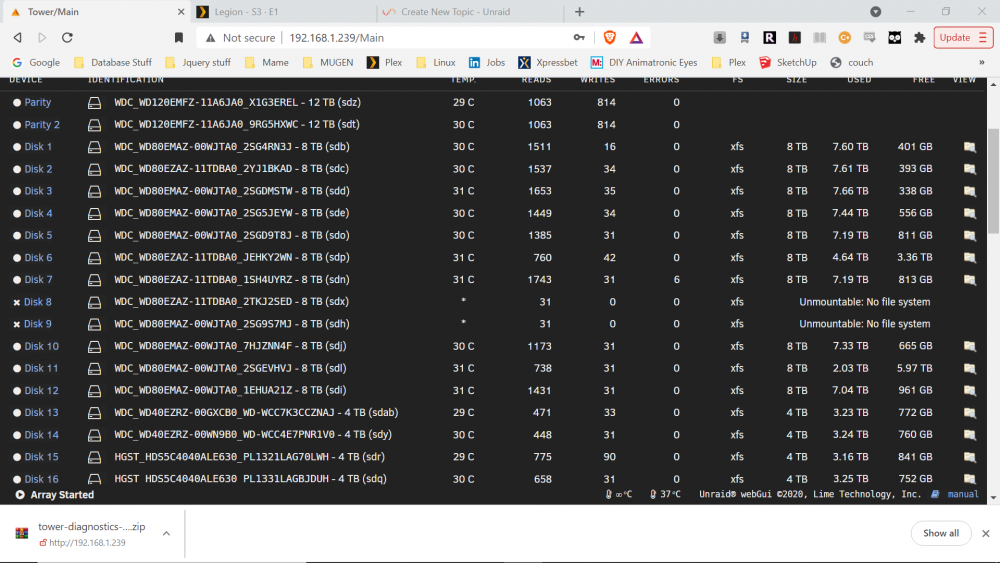Open Jquery stuff bookmark folder

[x=198, y=62]
